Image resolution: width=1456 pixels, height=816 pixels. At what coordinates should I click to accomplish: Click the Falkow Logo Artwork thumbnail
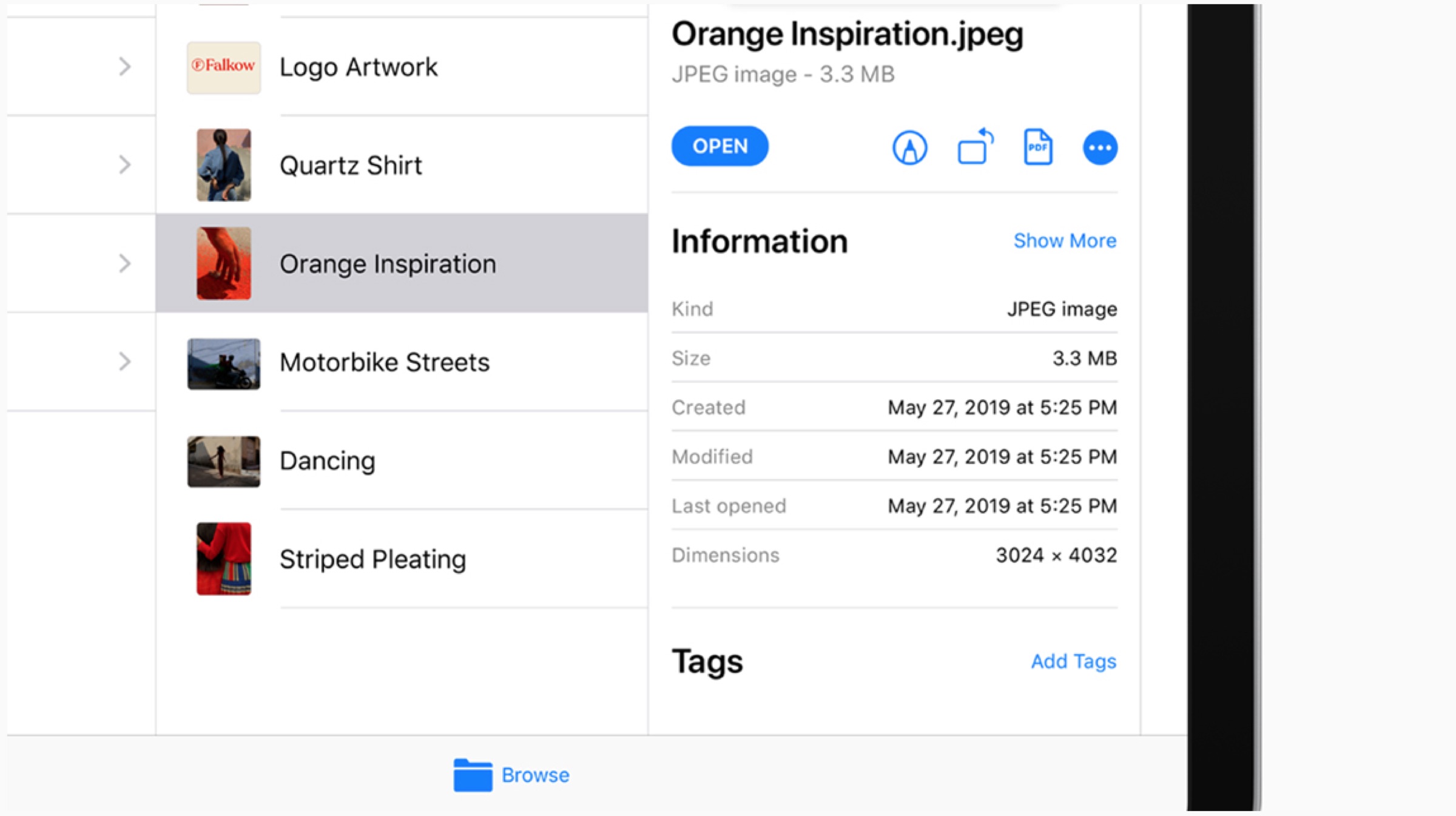coord(223,67)
